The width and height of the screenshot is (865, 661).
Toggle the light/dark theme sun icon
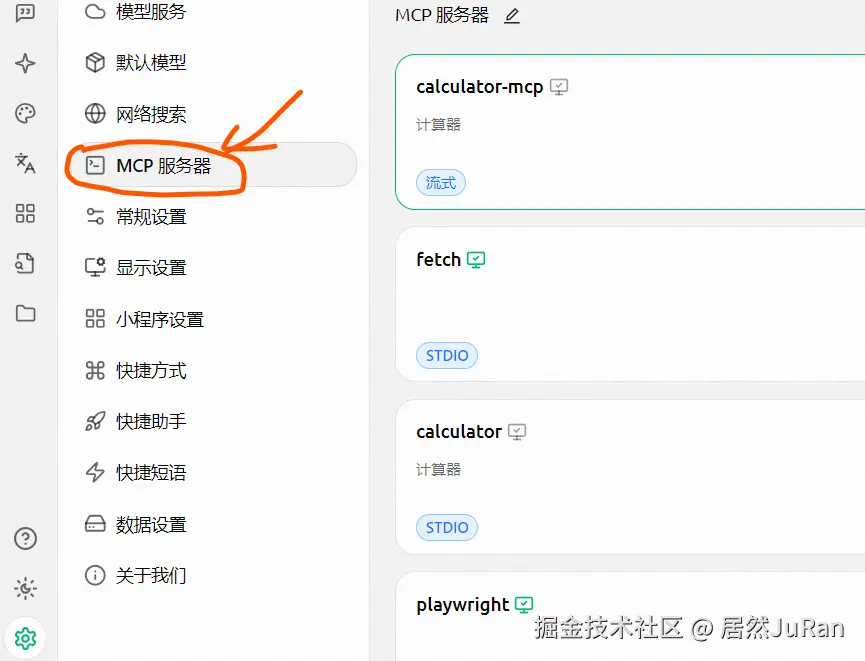25,588
